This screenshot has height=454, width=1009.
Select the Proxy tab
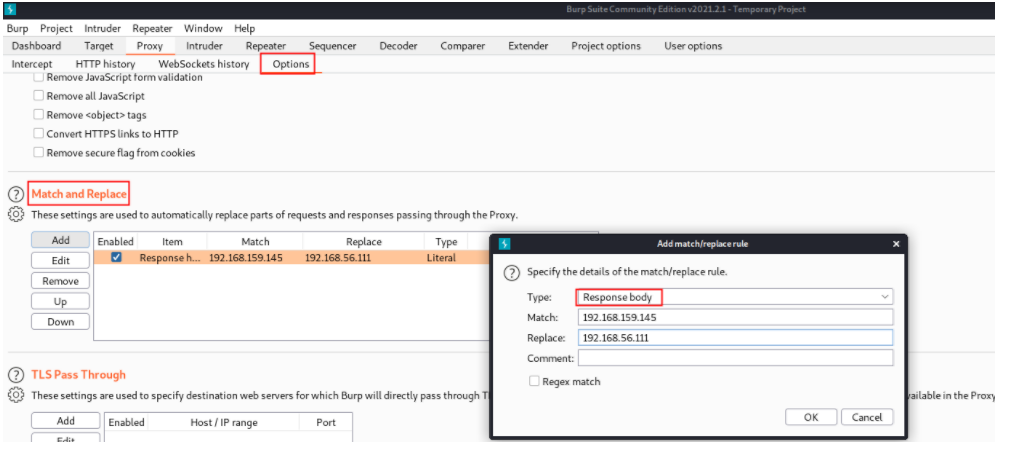150,46
